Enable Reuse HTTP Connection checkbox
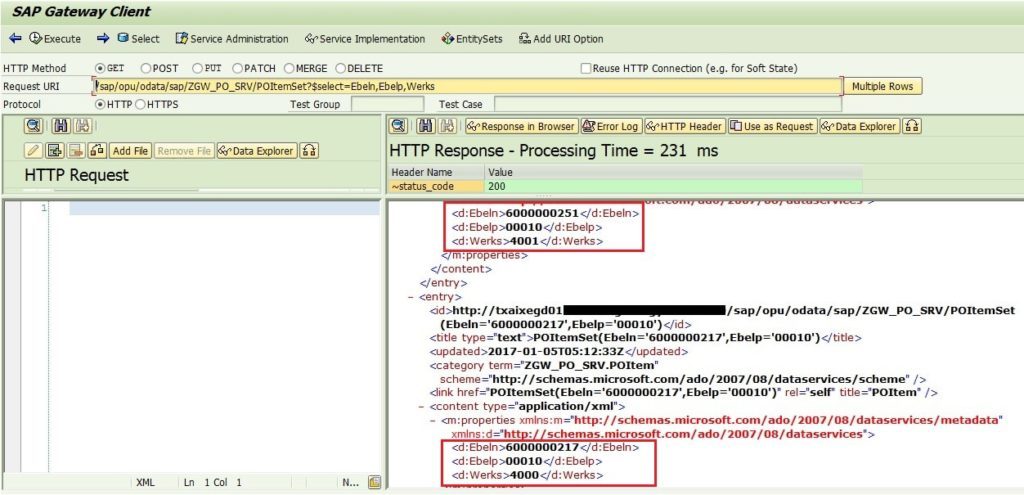Image resolution: width=1024 pixels, height=495 pixels. click(x=586, y=68)
